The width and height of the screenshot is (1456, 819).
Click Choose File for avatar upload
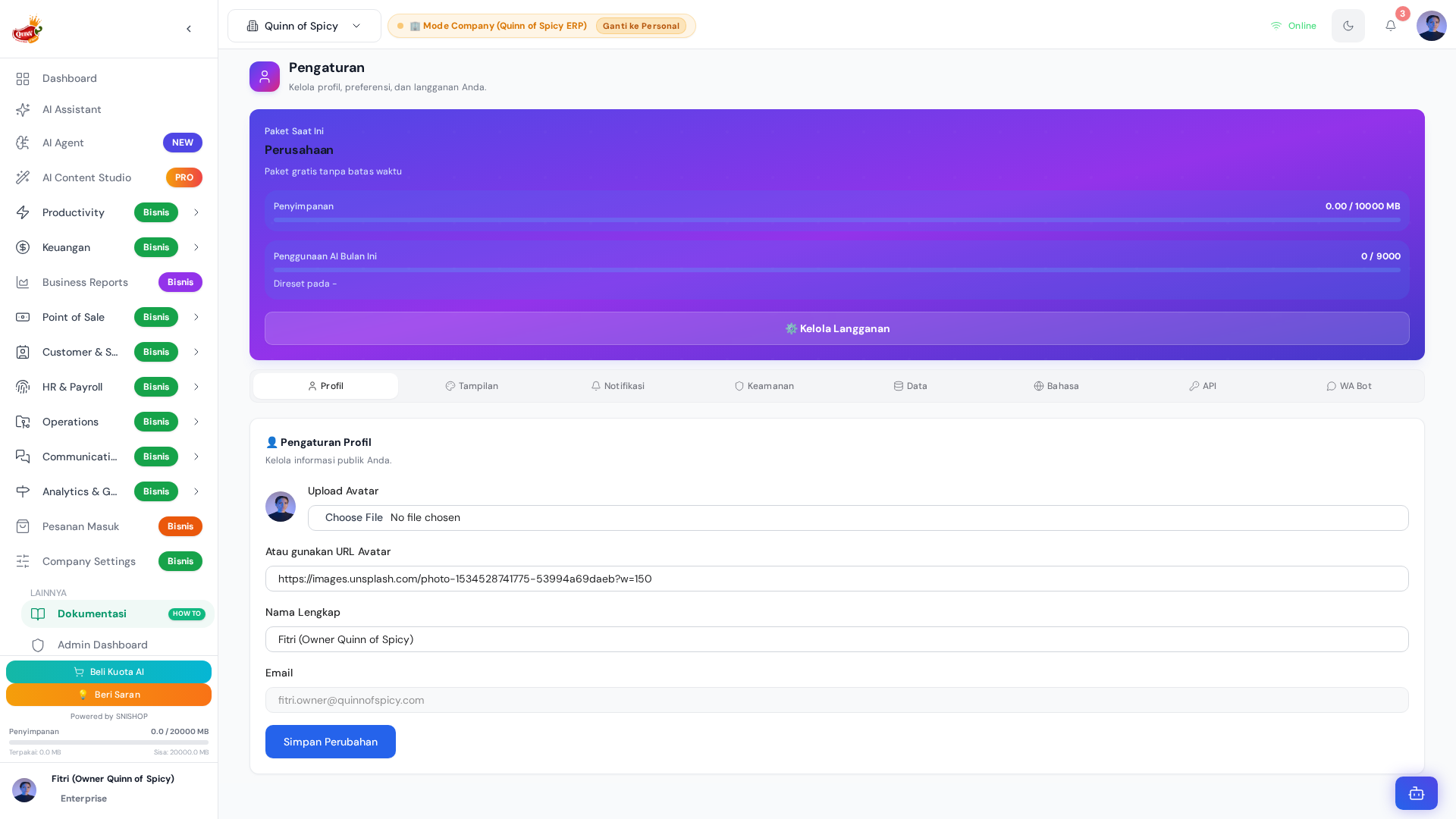[x=353, y=517]
